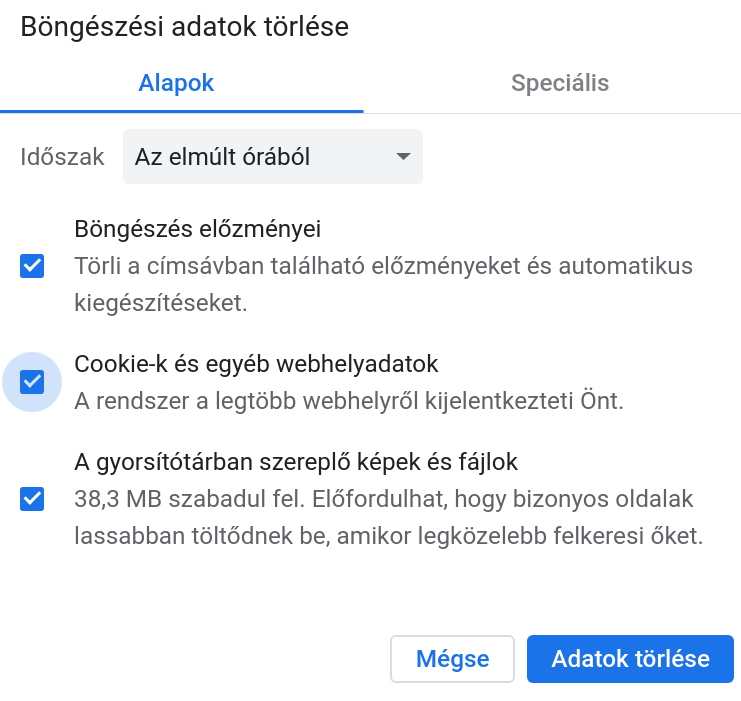Confirm with the Adatok törlése button

630,659
